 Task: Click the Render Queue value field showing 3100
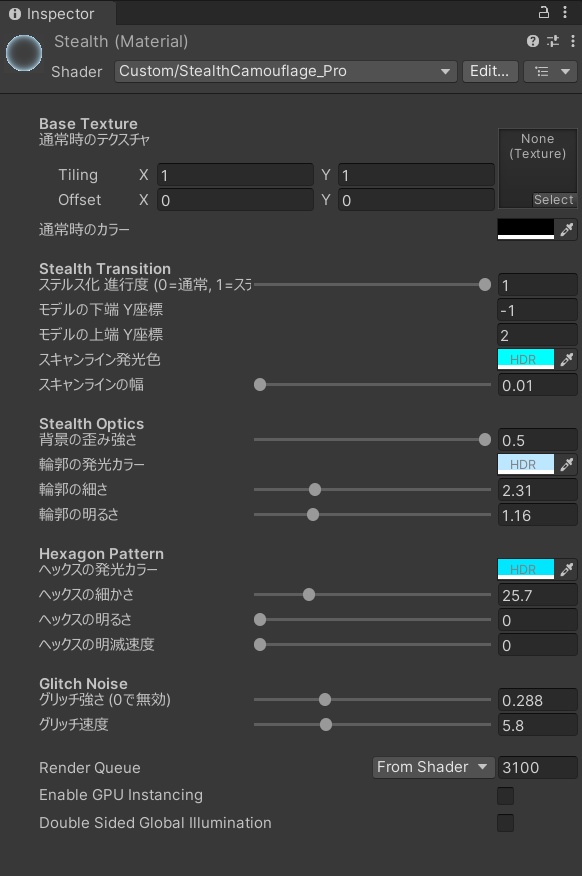click(537, 767)
